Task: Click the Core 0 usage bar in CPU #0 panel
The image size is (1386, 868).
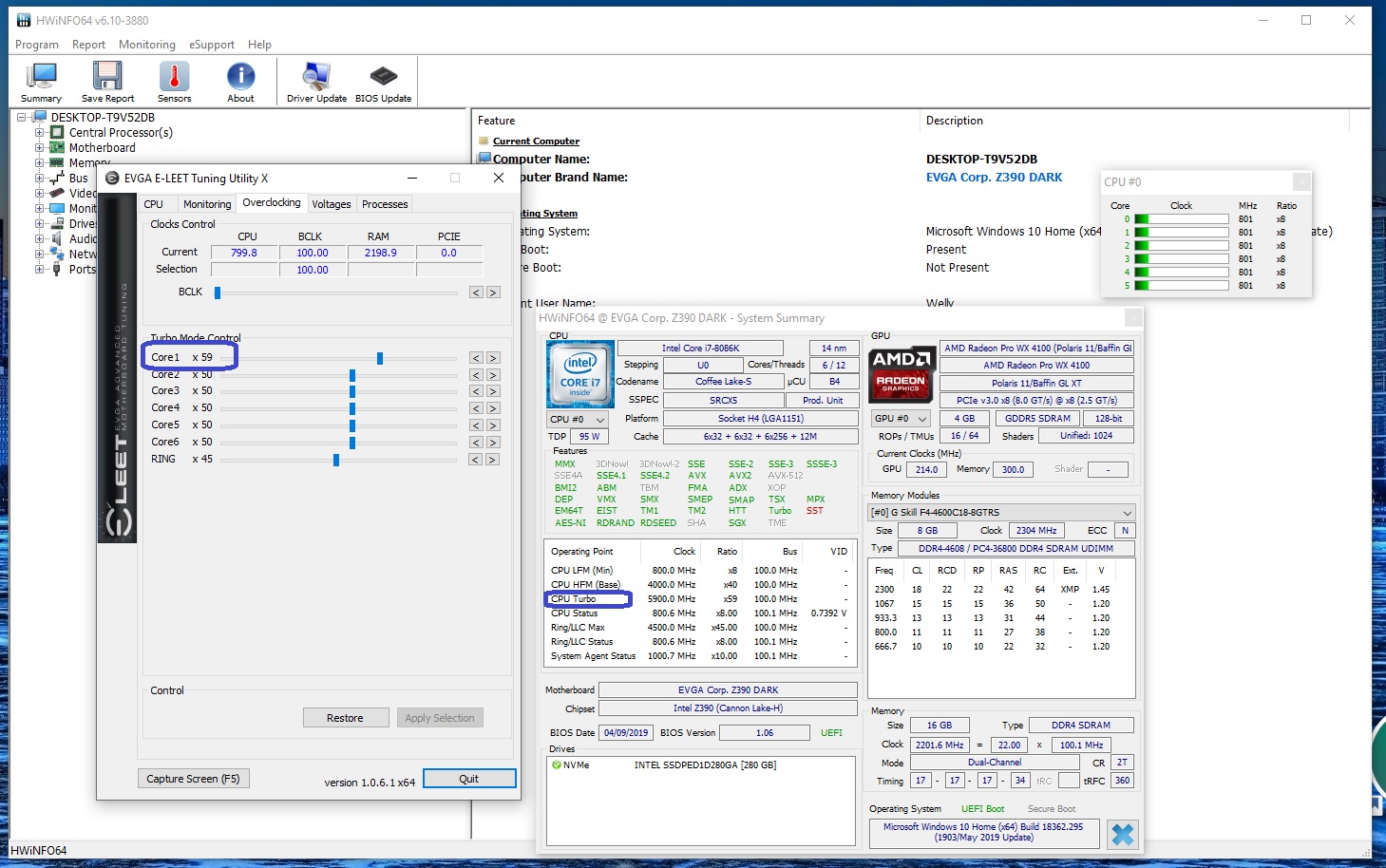Action: click(1182, 219)
